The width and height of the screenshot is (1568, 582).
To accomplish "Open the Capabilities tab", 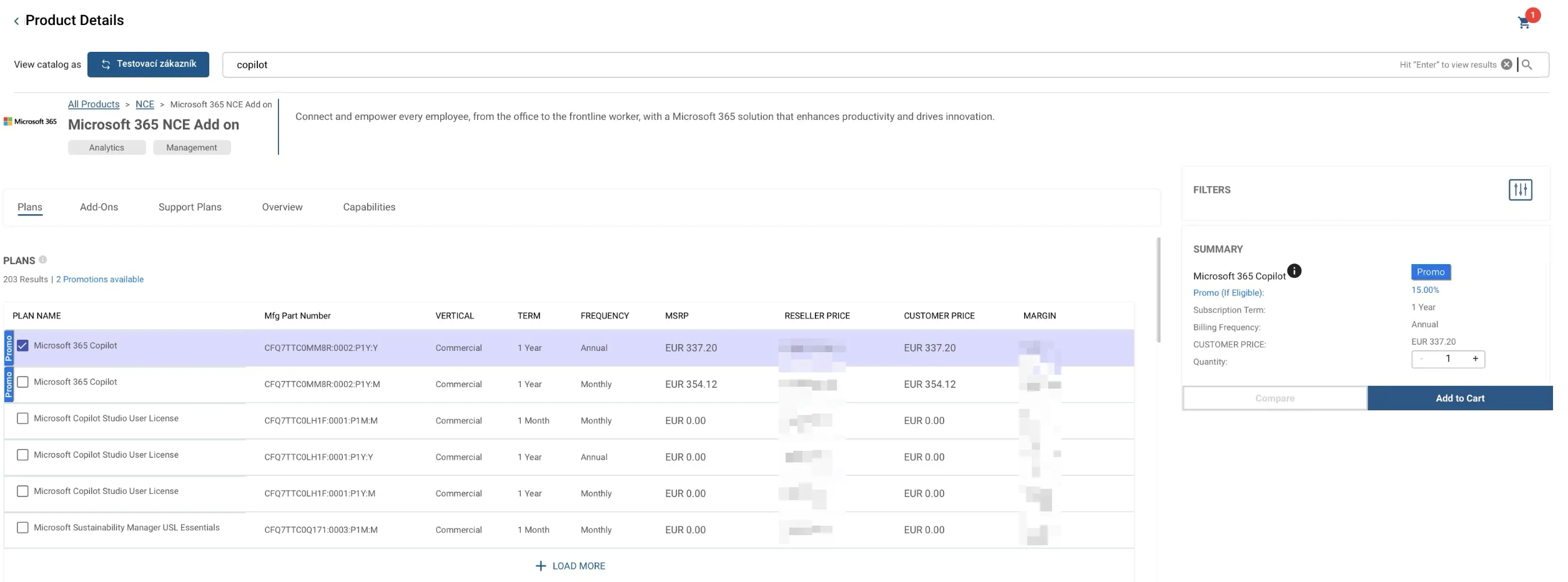I will pyautogui.click(x=369, y=207).
